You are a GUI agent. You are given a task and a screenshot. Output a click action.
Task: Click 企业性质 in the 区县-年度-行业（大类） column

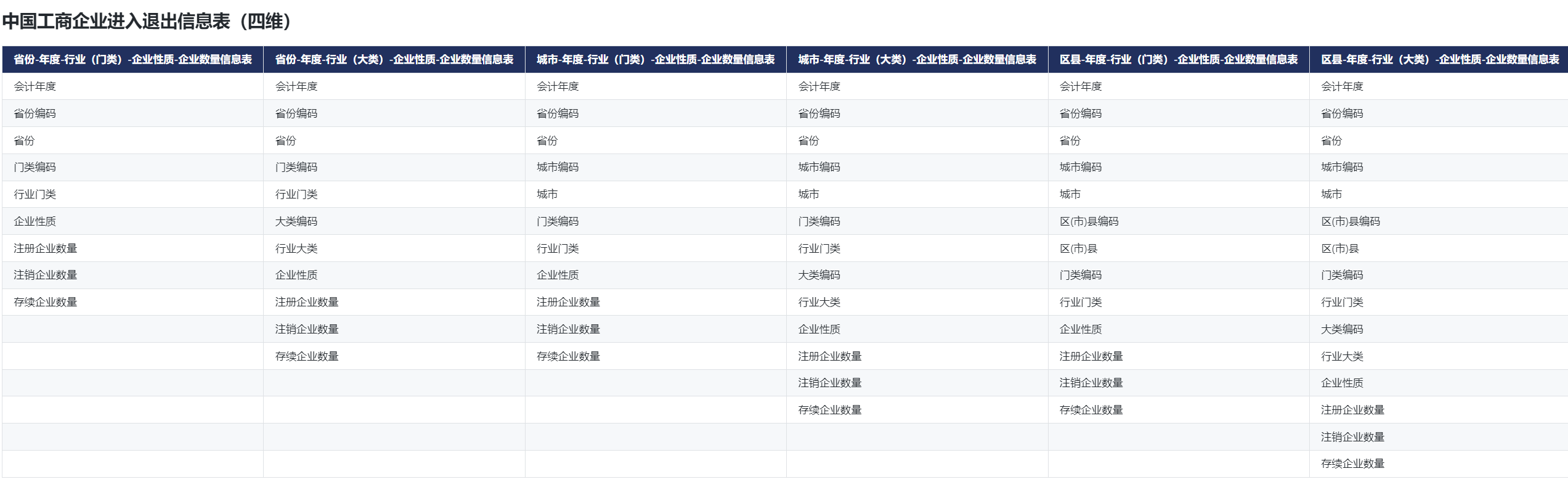1343,383
